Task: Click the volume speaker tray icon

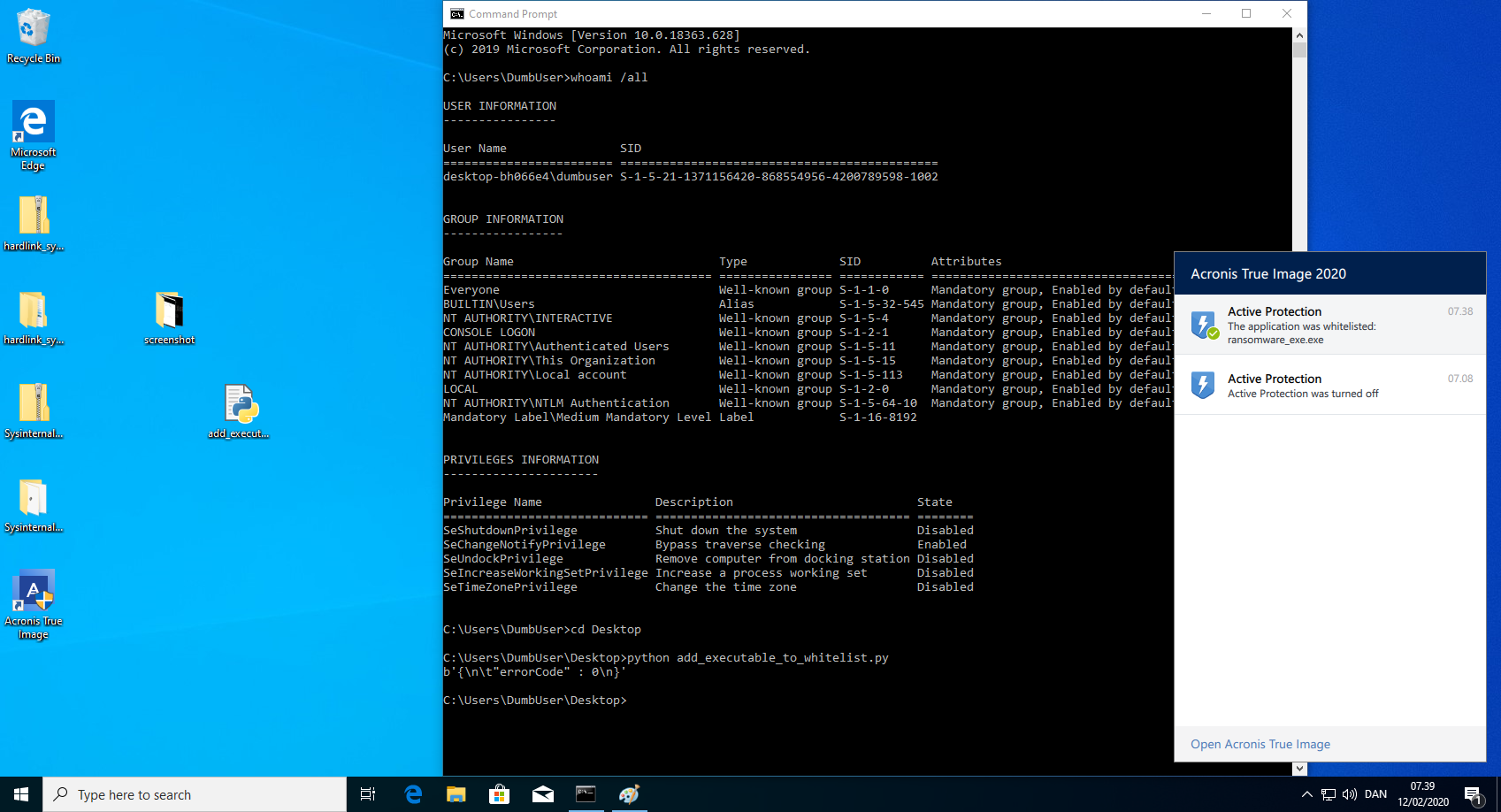Action: click(1349, 794)
